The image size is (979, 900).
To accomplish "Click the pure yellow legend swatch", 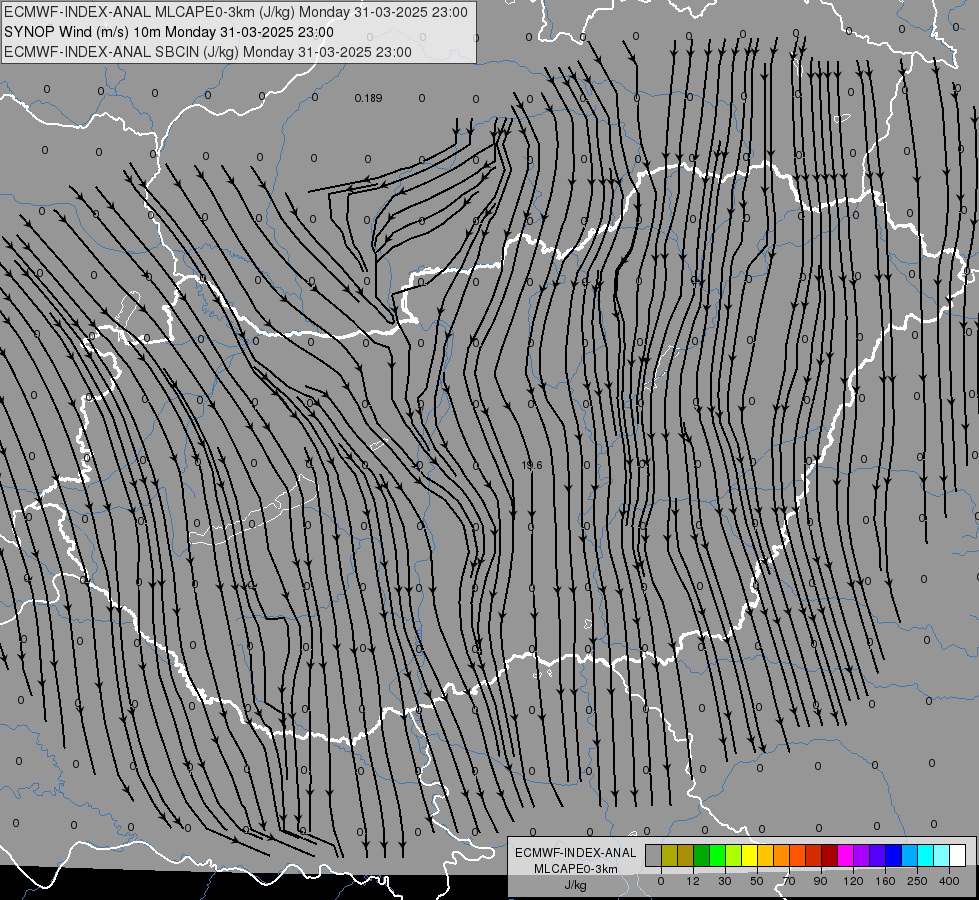I will 749,855.
